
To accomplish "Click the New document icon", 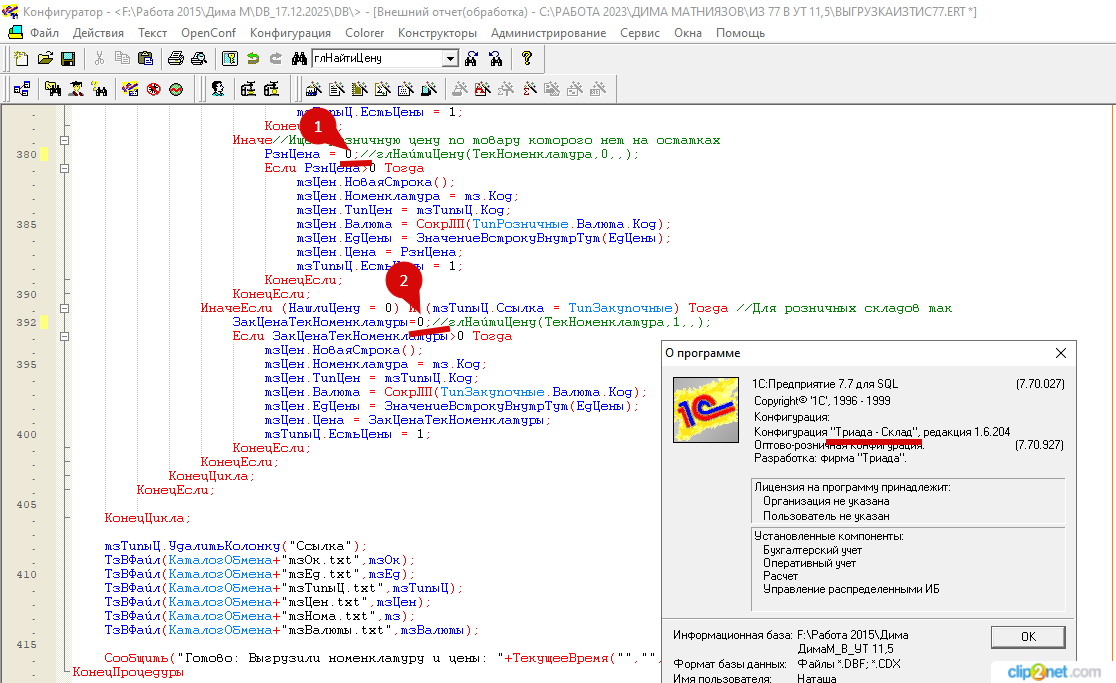I will (22, 59).
